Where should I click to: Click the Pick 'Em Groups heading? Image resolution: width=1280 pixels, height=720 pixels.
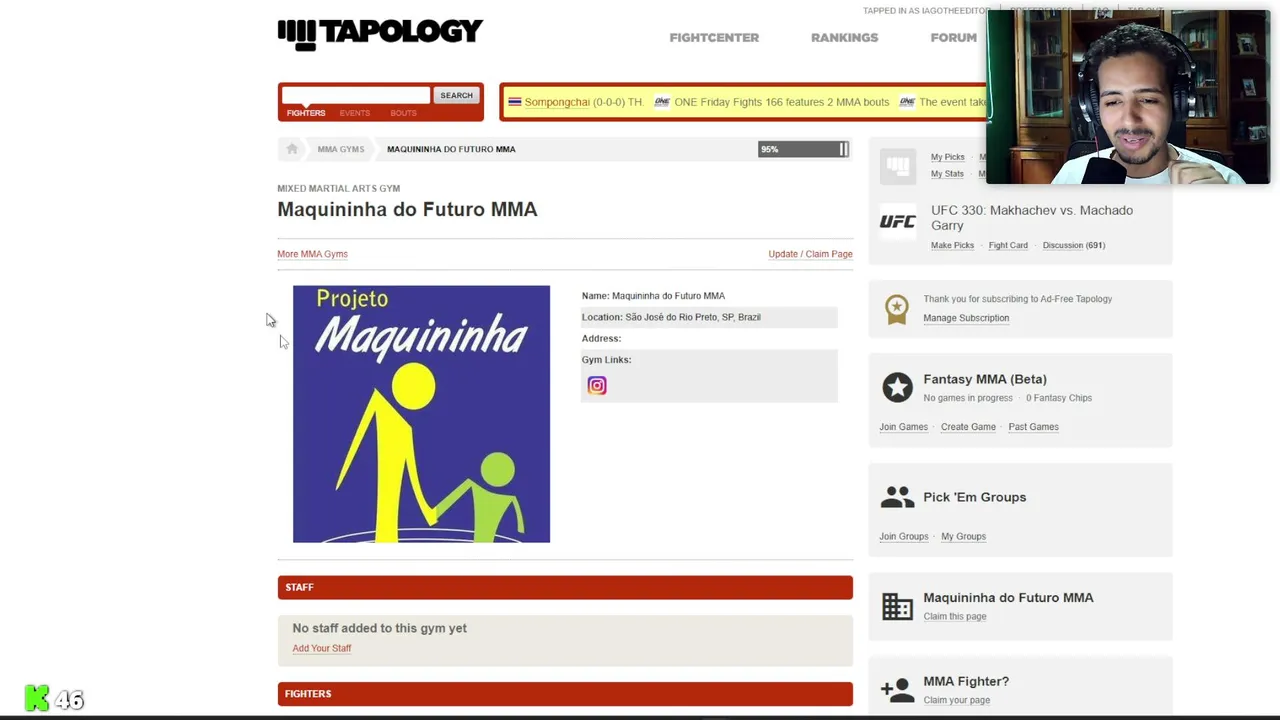tap(975, 497)
